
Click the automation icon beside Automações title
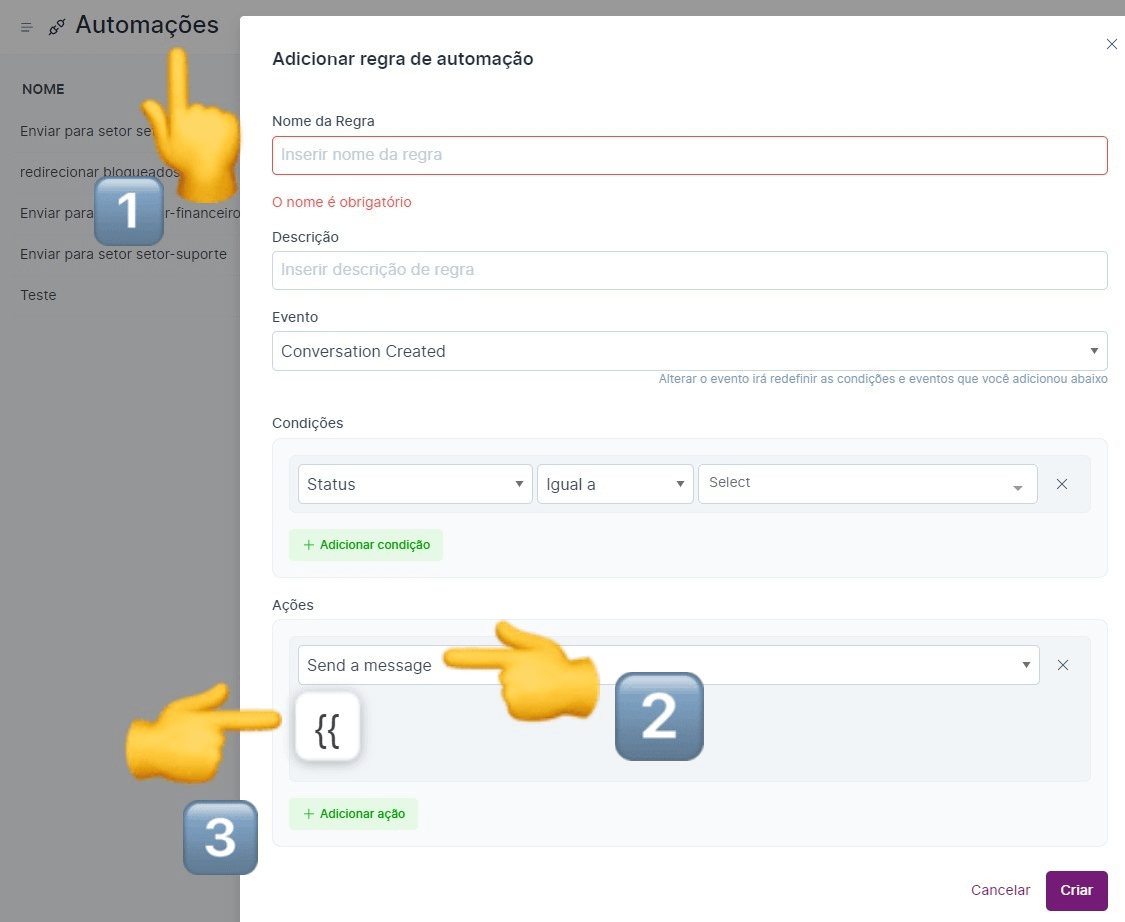point(57,27)
